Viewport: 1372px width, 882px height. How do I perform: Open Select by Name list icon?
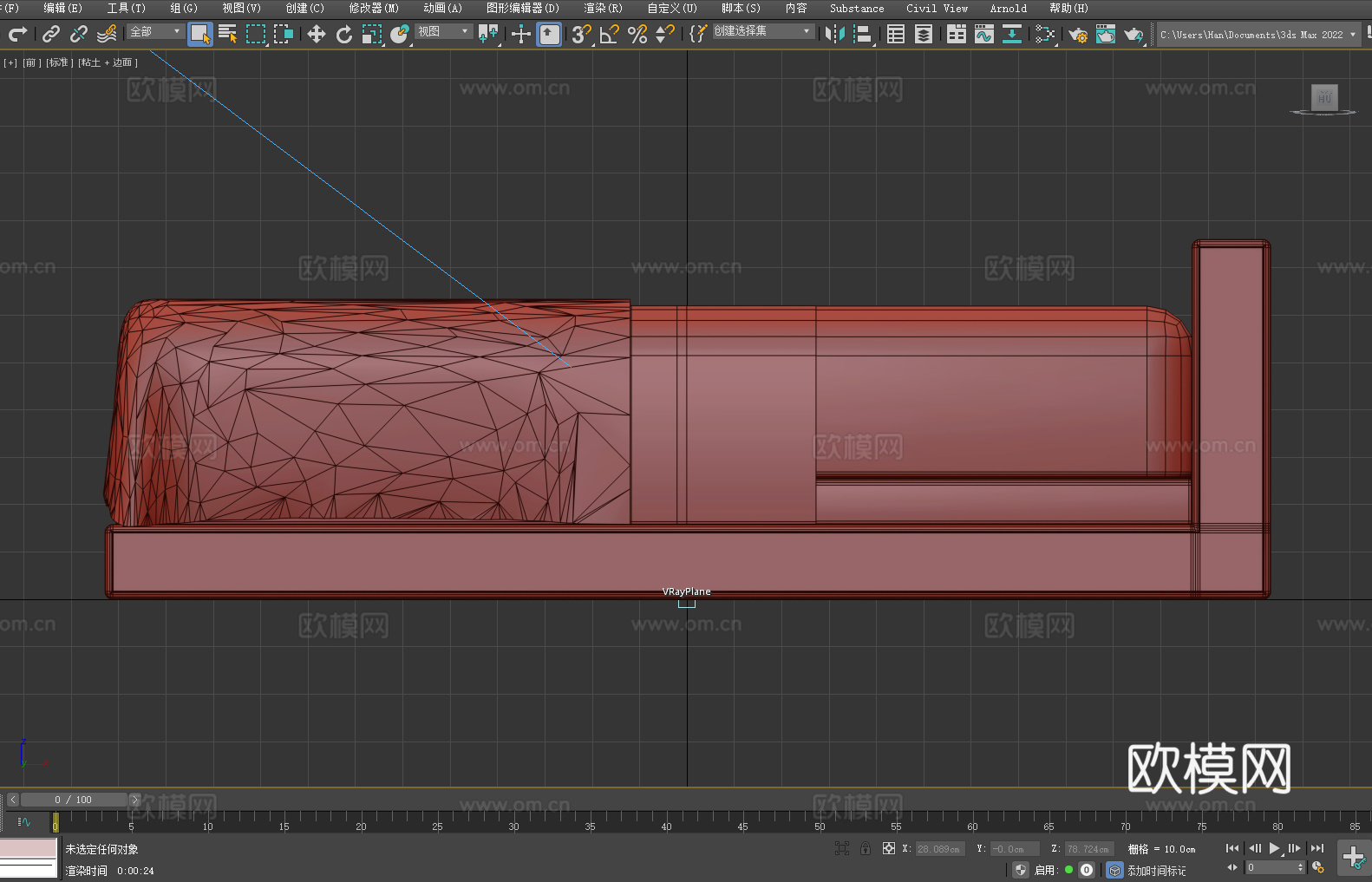click(227, 34)
